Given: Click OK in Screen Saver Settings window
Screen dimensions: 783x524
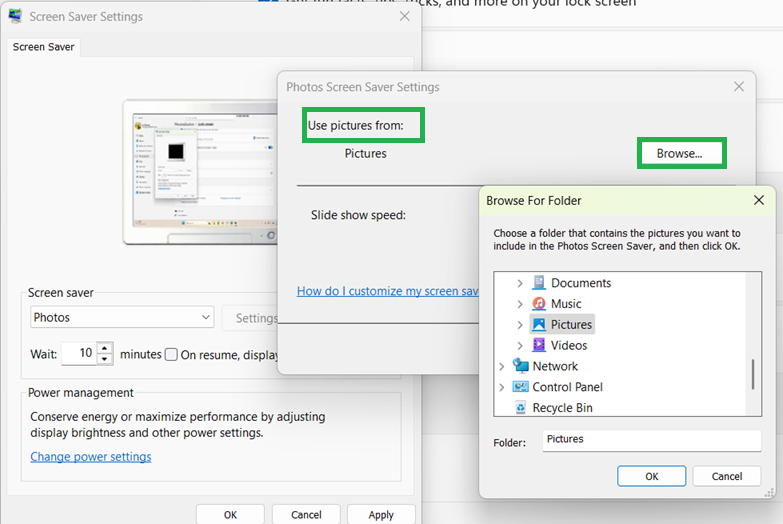Looking at the screenshot, I should coord(230,515).
